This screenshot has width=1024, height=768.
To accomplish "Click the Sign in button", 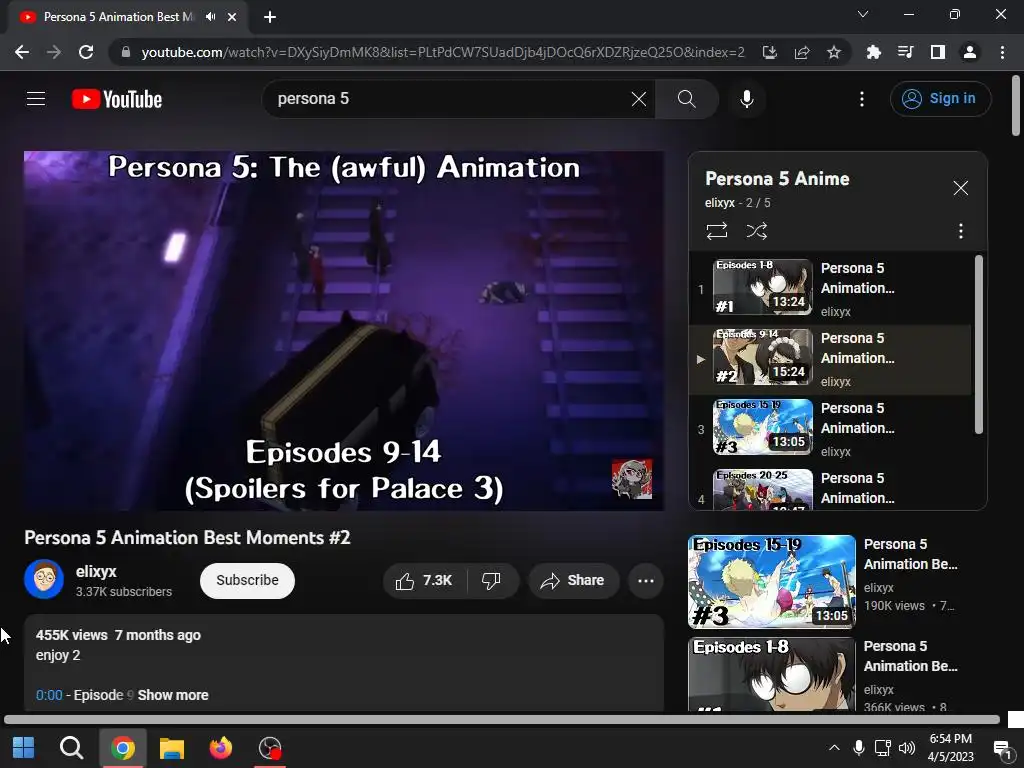I will point(940,99).
